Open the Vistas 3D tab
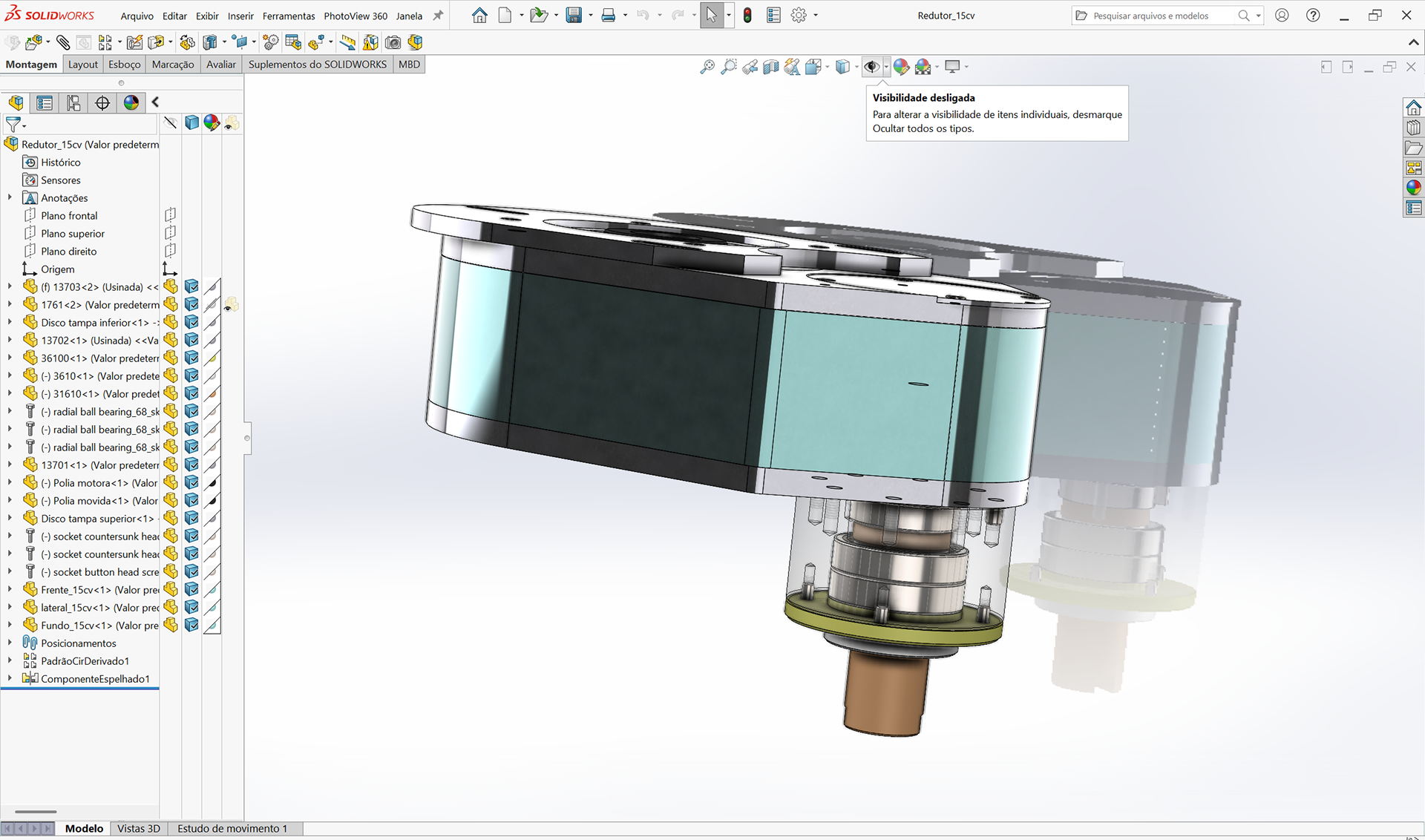This screenshot has height=840, width=1425. pos(139,828)
